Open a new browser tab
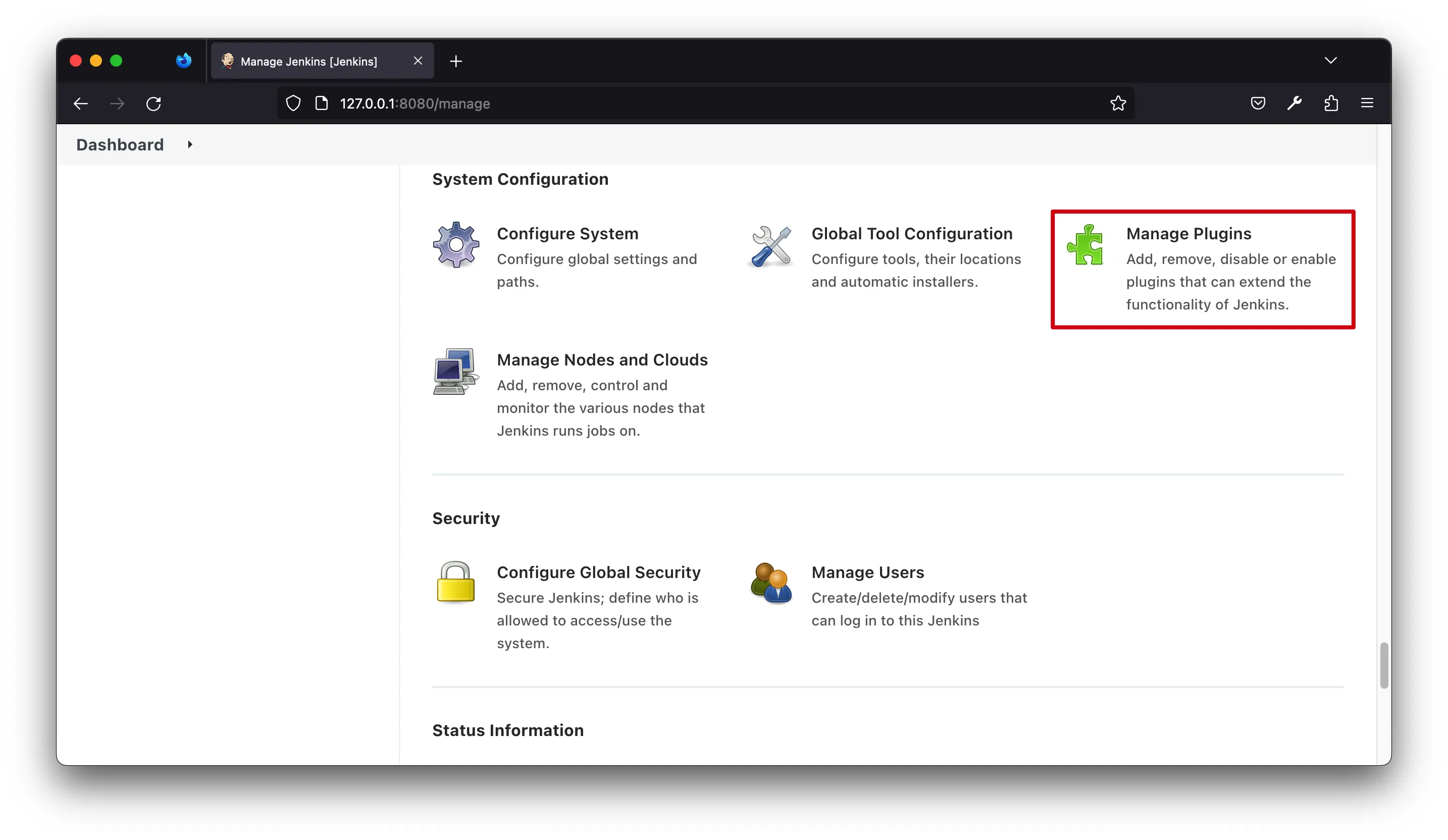 tap(456, 62)
